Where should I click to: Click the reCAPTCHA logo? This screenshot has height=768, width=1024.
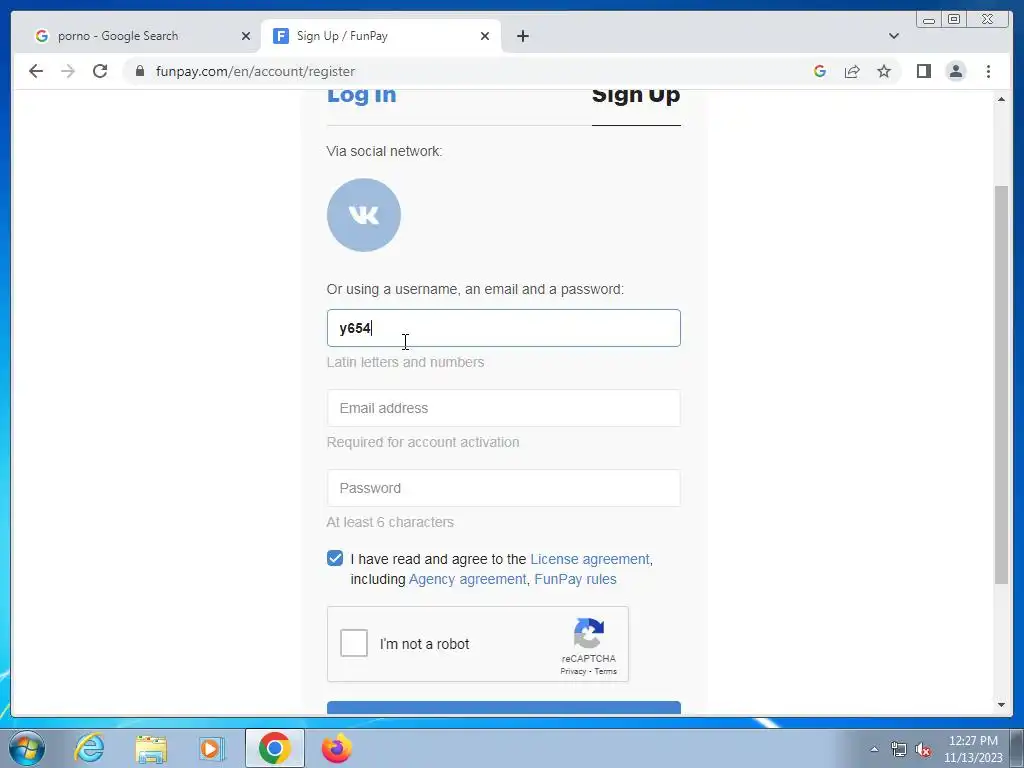coord(589,633)
